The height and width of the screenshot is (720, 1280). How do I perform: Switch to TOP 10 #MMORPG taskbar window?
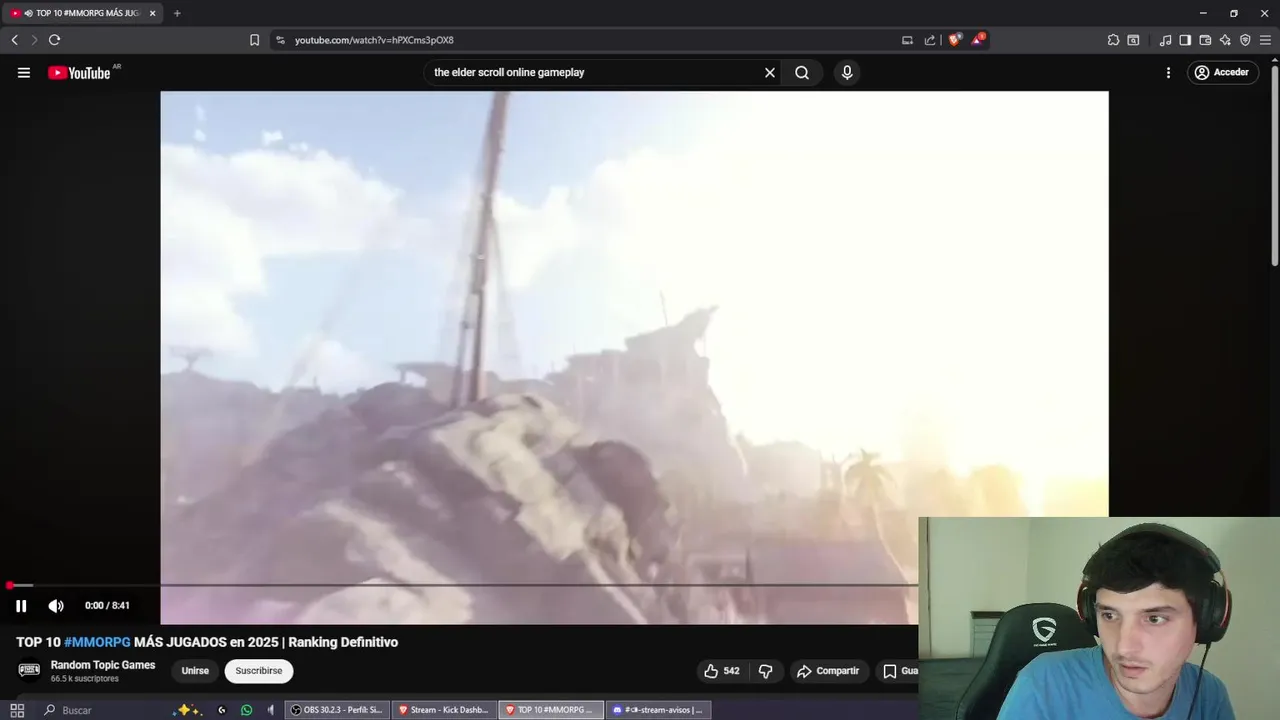[x=551, y=710]
